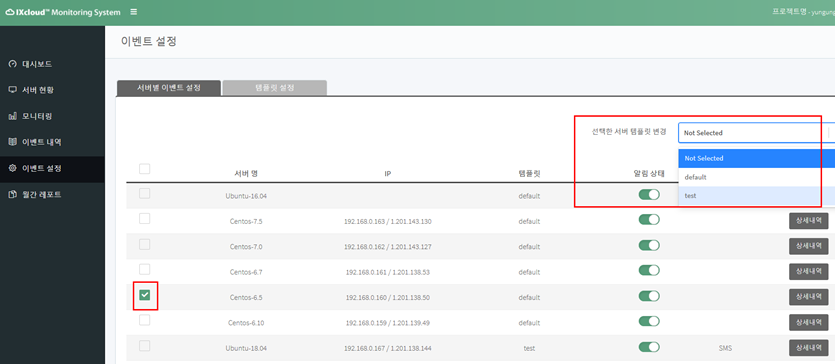
Task: Uncheck the Centos-6.5 row checkbox
Action: (x=145, y=295)
